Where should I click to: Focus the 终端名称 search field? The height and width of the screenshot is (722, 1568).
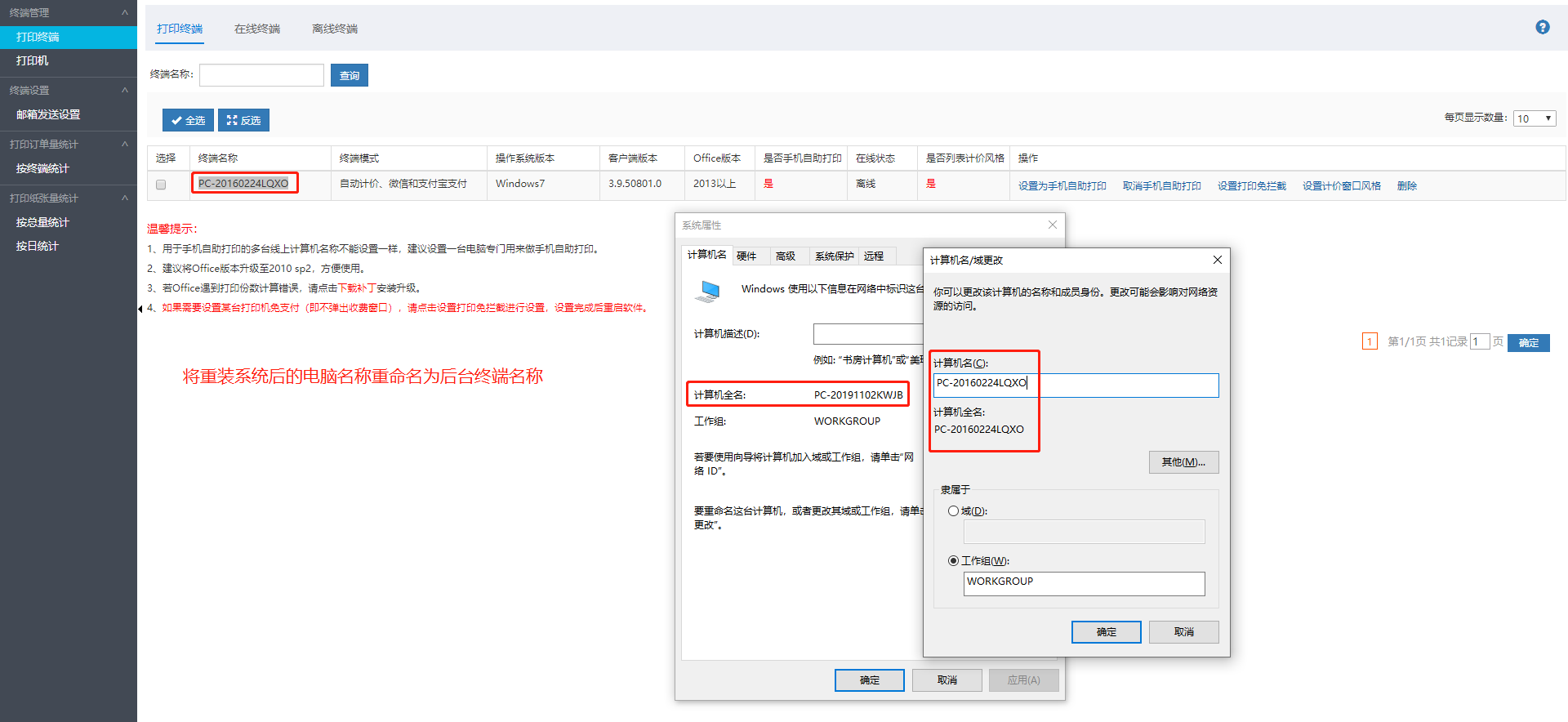[261, 75]
